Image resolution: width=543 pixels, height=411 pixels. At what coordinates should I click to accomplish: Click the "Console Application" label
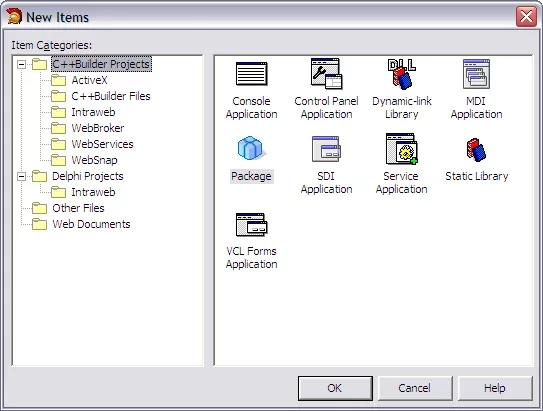251,107
